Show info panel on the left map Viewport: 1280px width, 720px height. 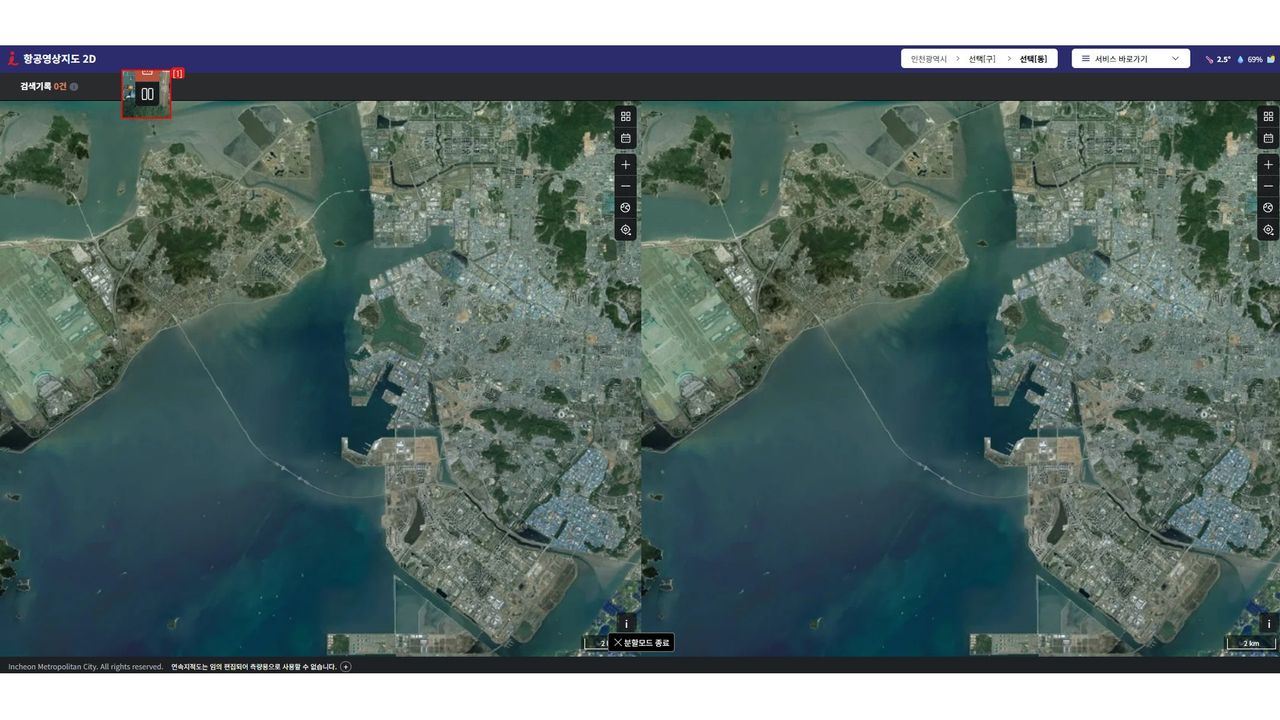click(x=626, y=623)
